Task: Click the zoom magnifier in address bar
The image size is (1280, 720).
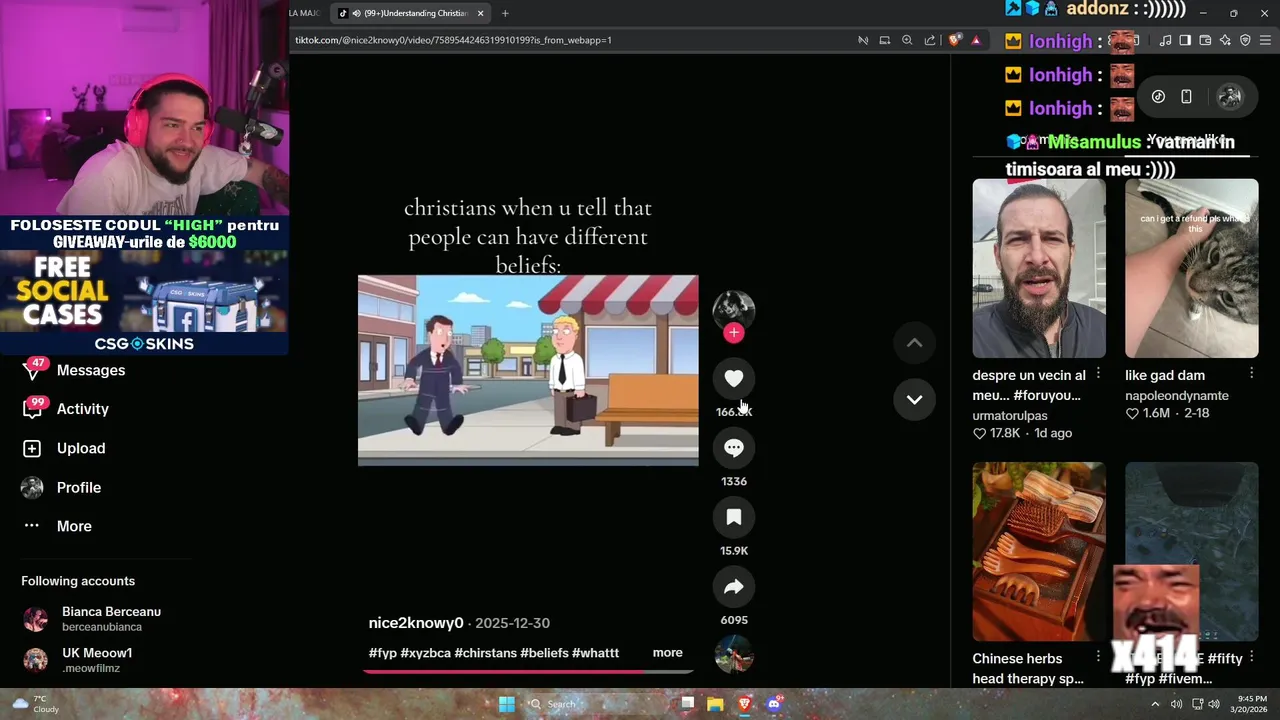Action: coord(907,40)
